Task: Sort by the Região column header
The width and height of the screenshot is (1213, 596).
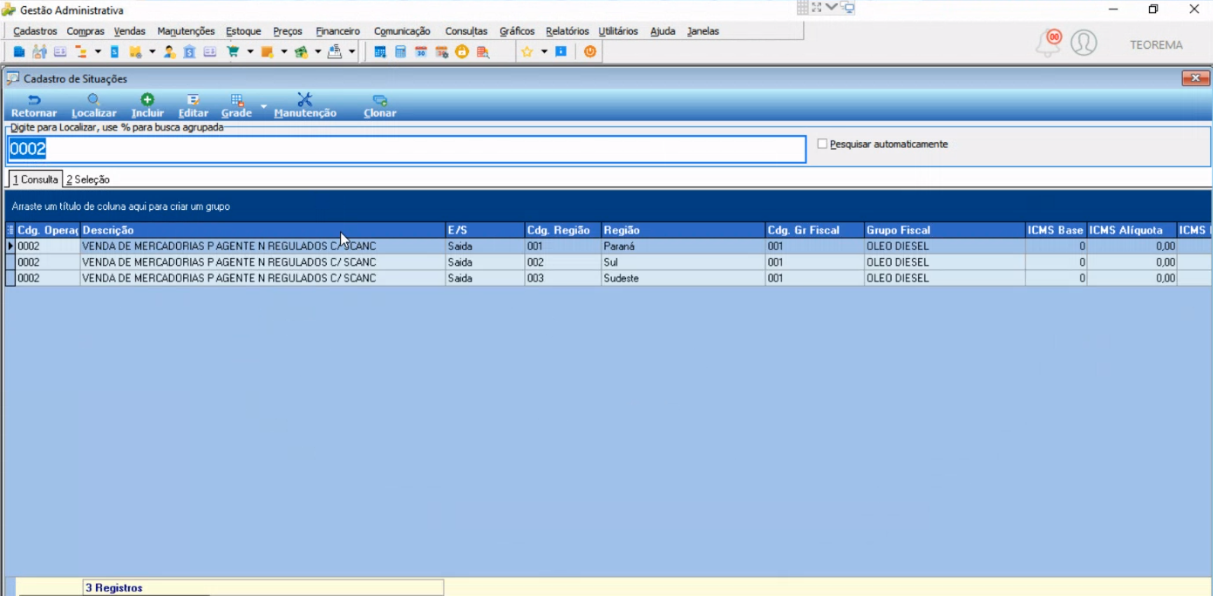Action: pos(683,230)
